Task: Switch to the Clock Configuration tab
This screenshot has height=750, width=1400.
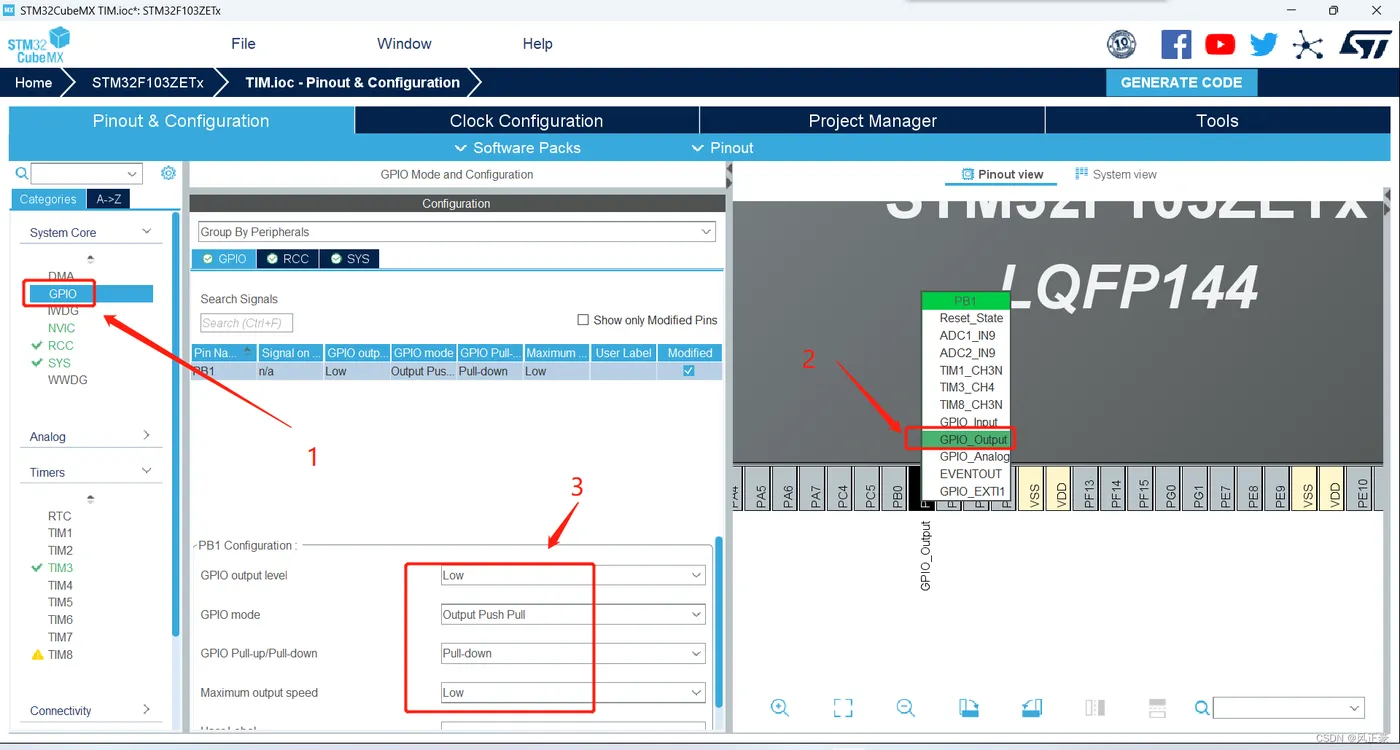Action: [x=527, y=121]
